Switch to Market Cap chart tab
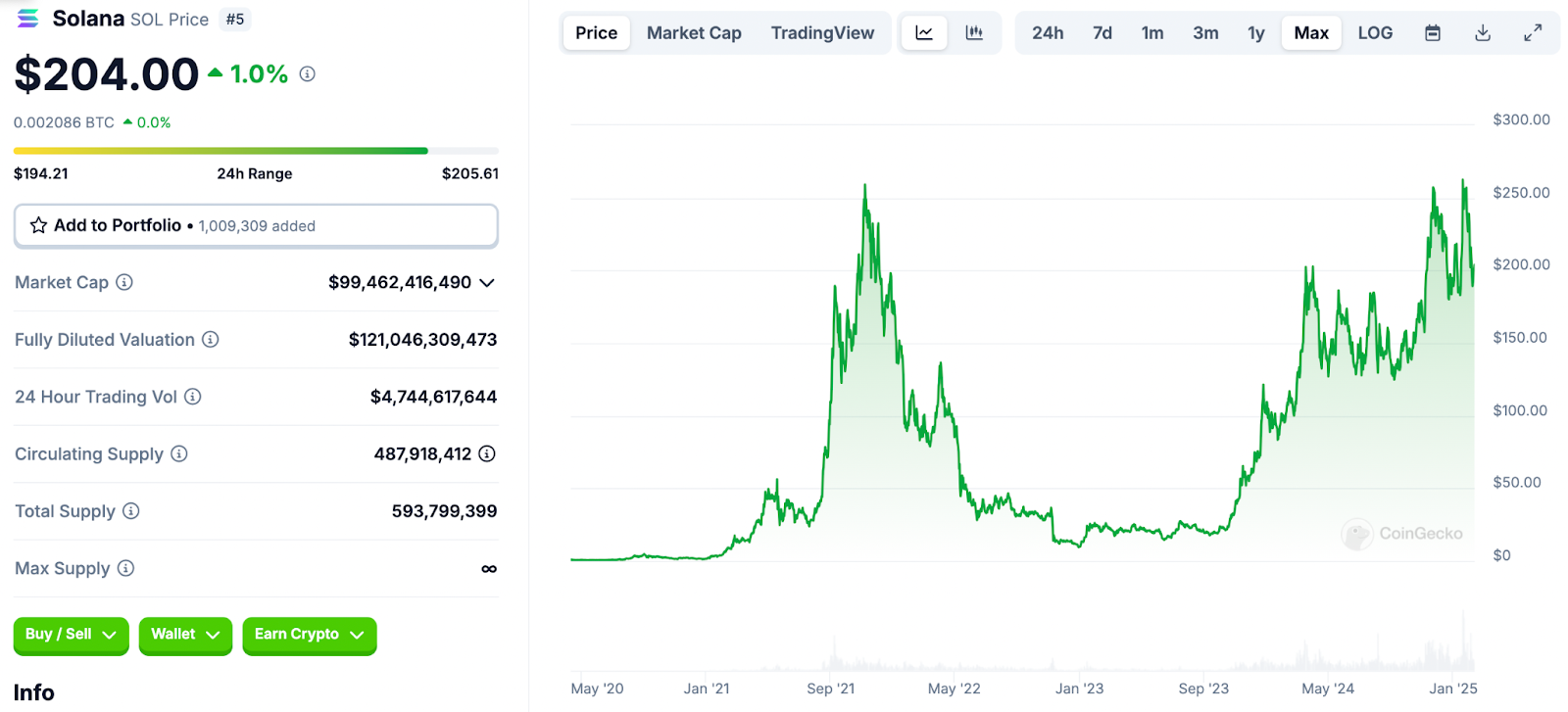Viewport: 1568px width, 712px height. (x=694, y=32)
